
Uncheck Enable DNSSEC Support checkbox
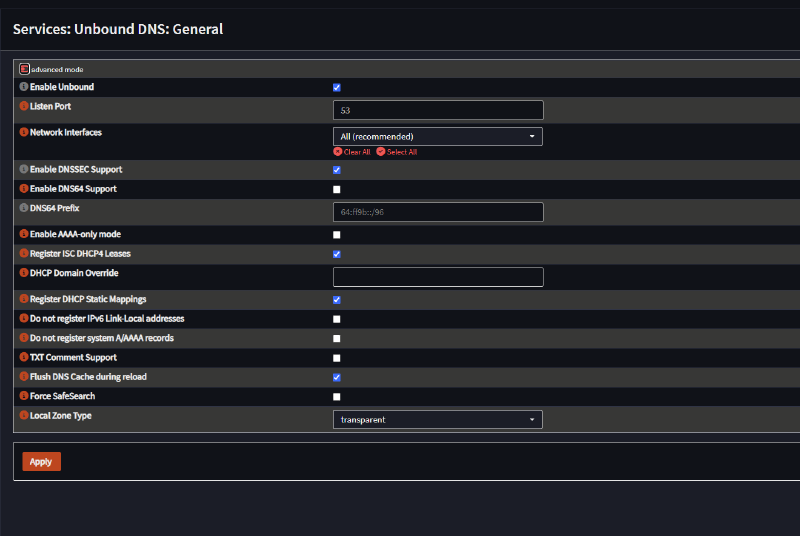click(x=337, y=170)
